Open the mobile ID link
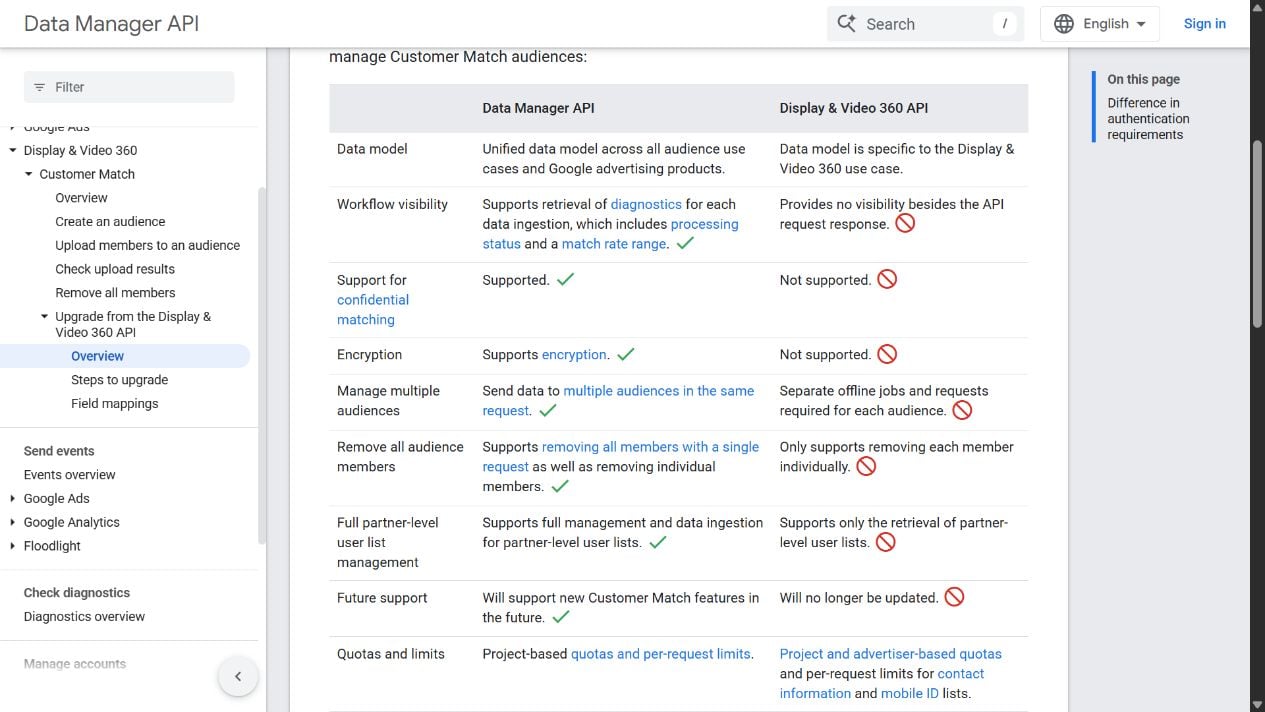The height and width of the screenshot is (712, 1265). coord(909,694)
